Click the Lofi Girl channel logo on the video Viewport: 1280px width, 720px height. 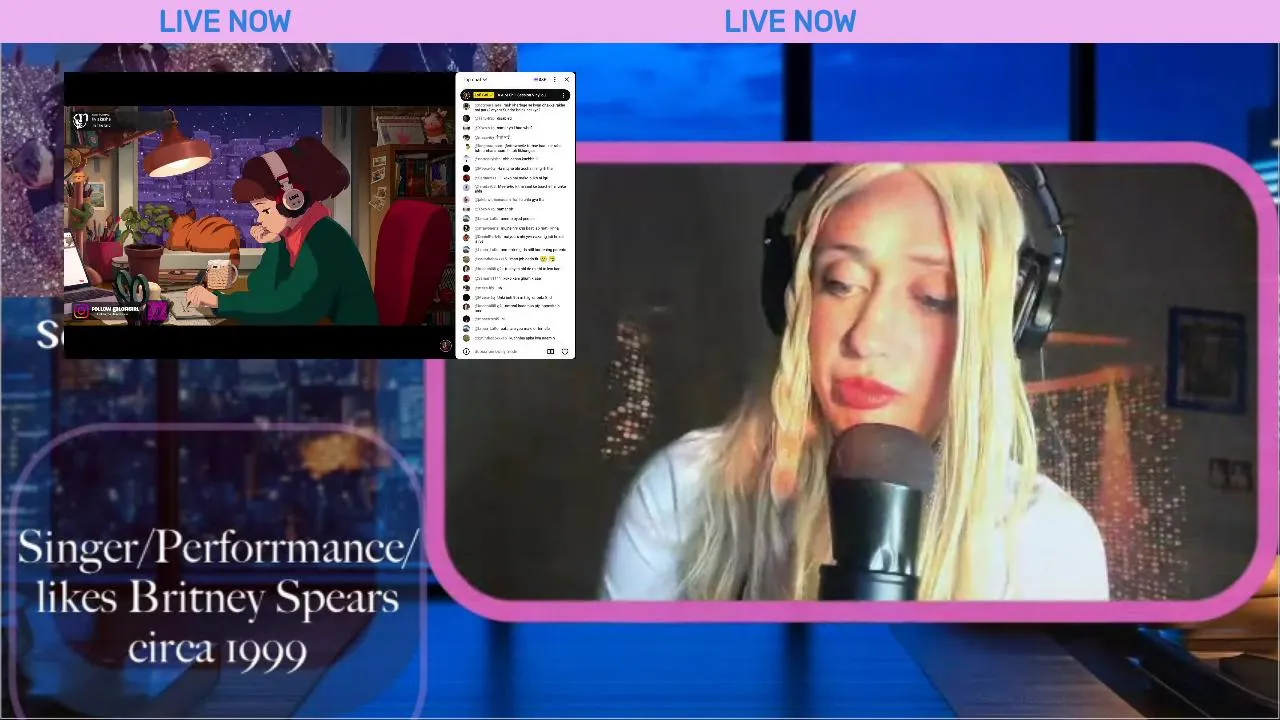pos(81,120)
